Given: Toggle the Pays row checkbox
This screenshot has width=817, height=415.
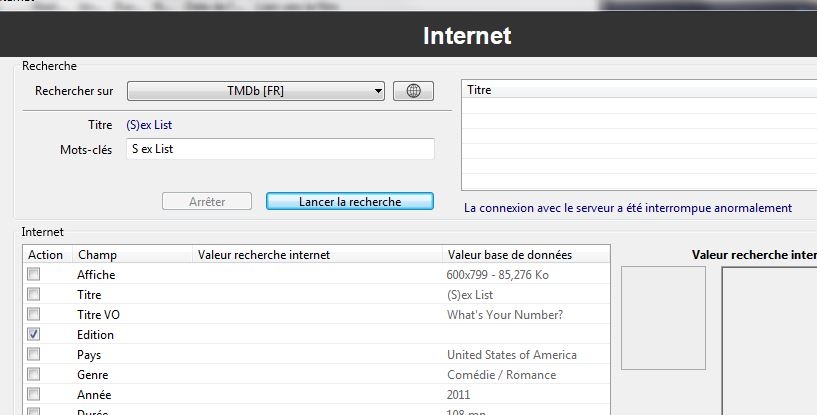Looking at the screenshot, I should [x=34, y=355].
